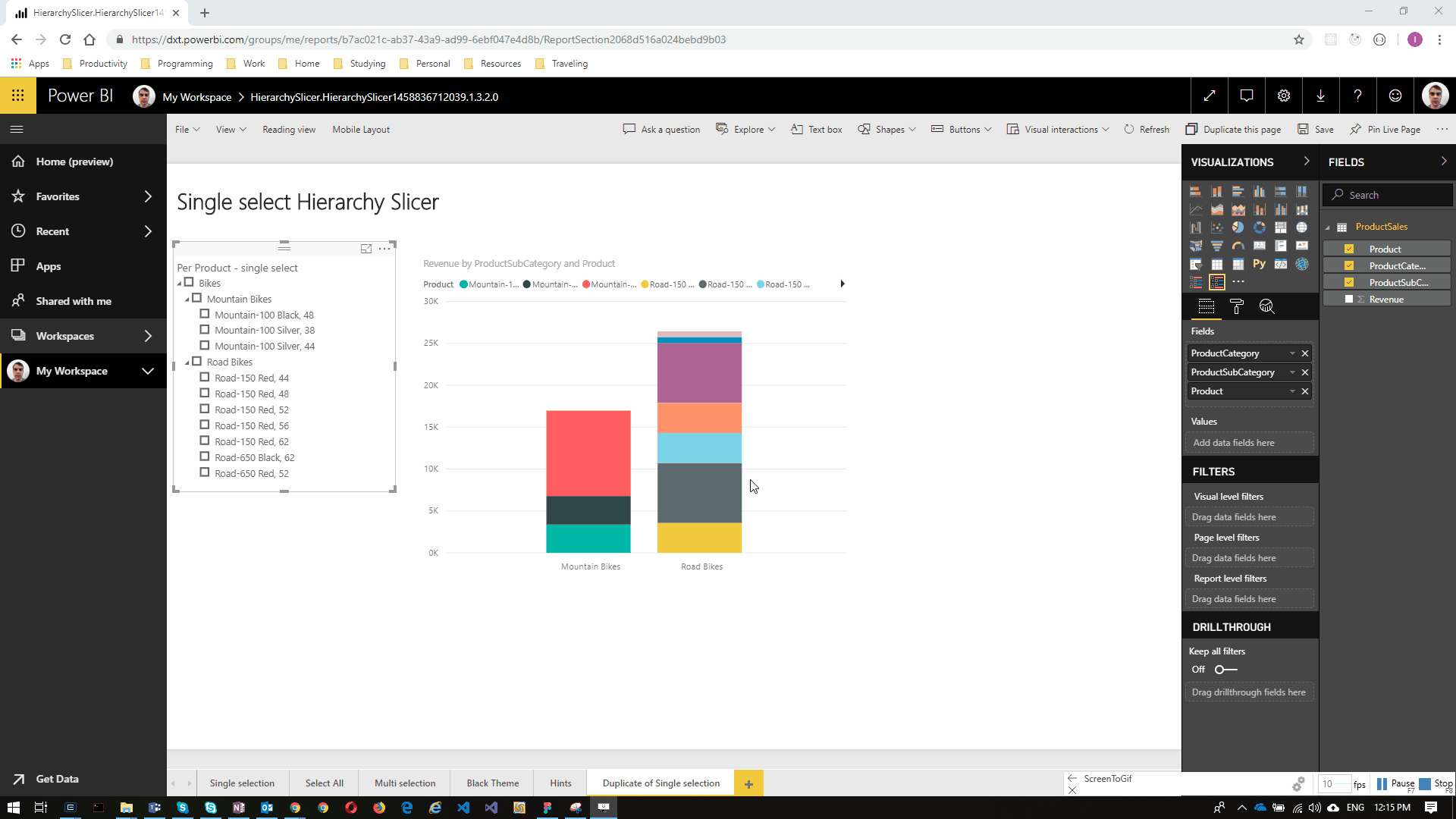1456x819 pixels.
Task: Click the slicer focus mode icon
Action: (366, 249)
